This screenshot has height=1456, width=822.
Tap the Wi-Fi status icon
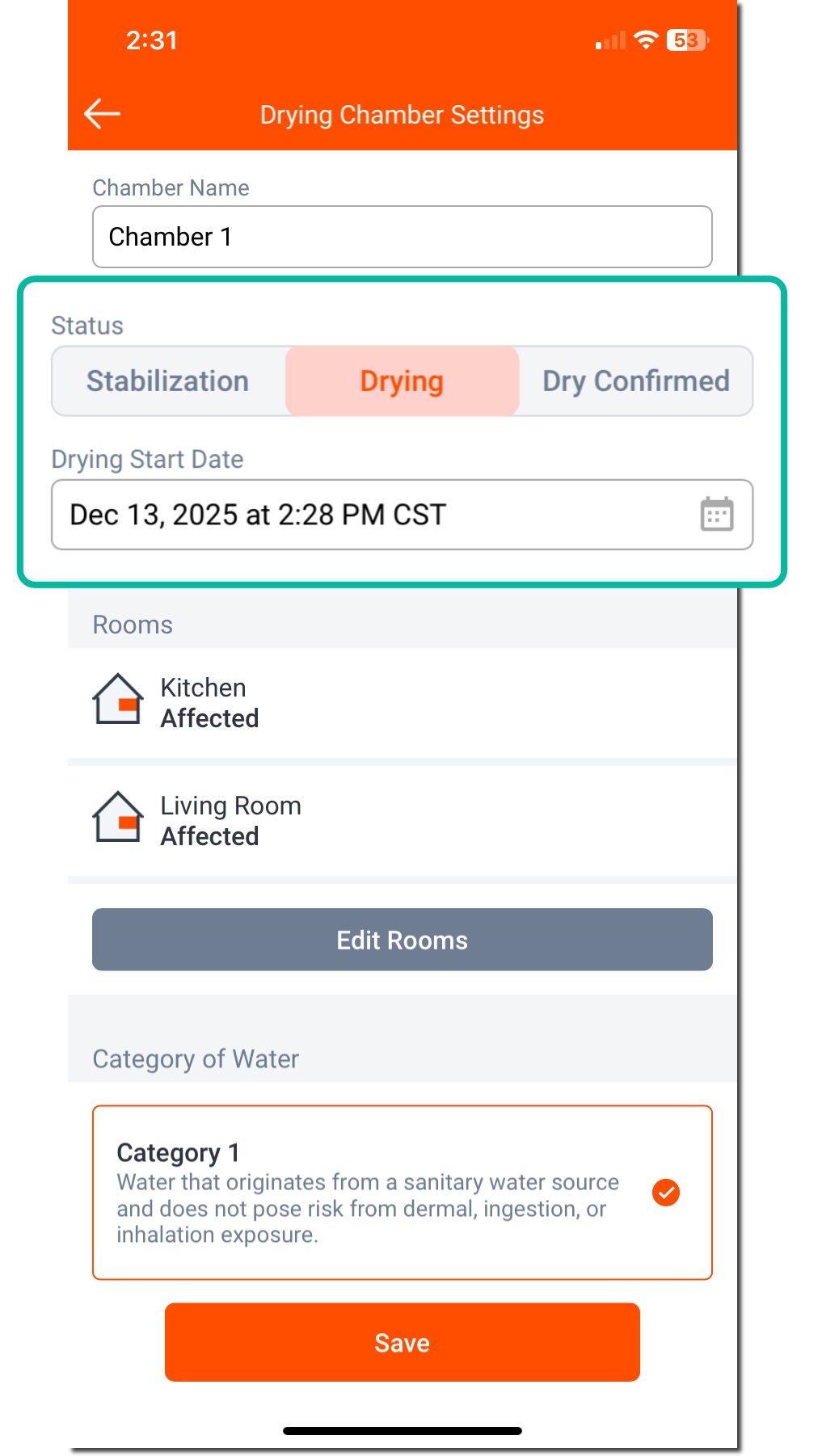click(646, 40)
